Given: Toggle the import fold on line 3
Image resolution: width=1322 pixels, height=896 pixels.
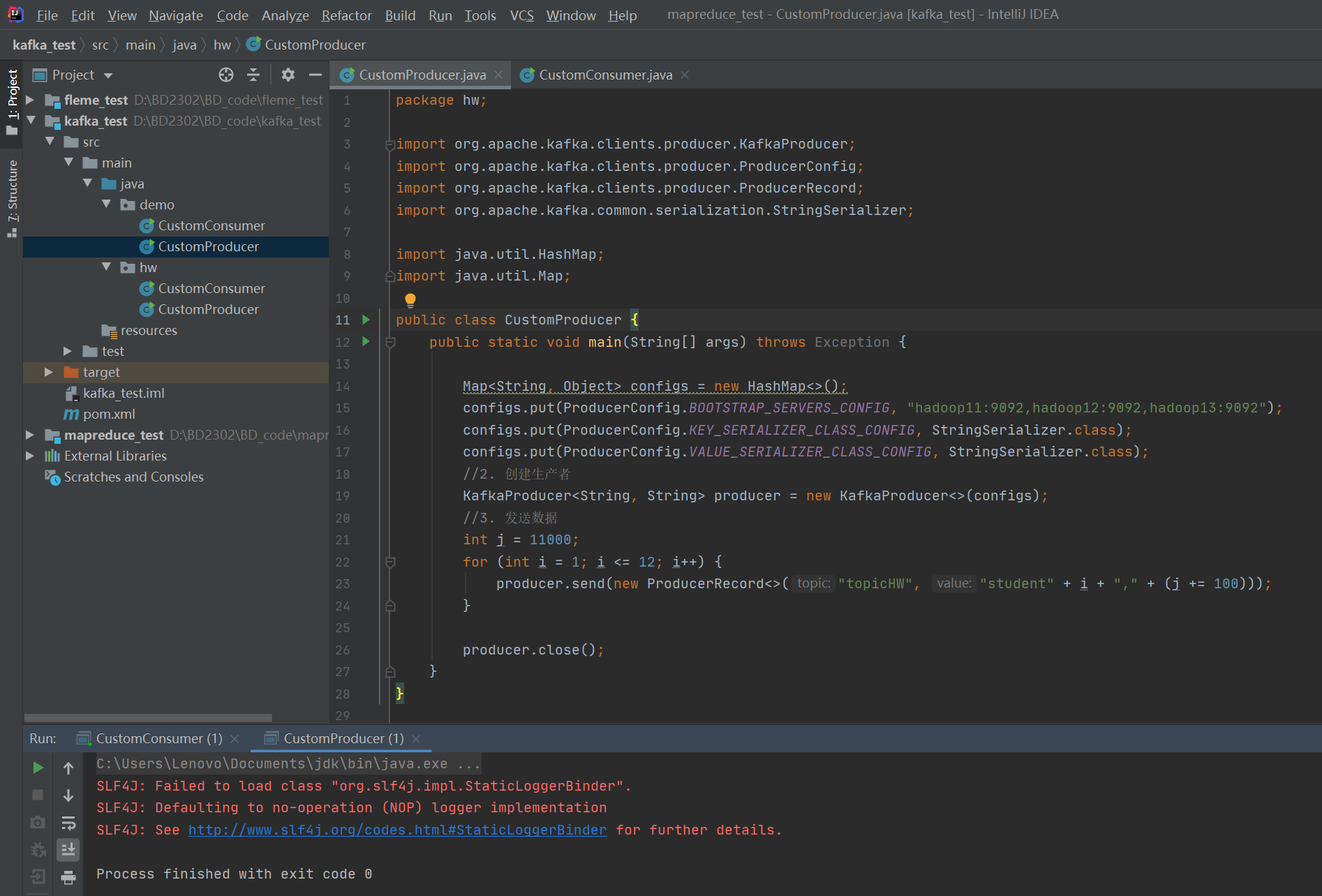Looking at the screenshot, I should point(390,144).
